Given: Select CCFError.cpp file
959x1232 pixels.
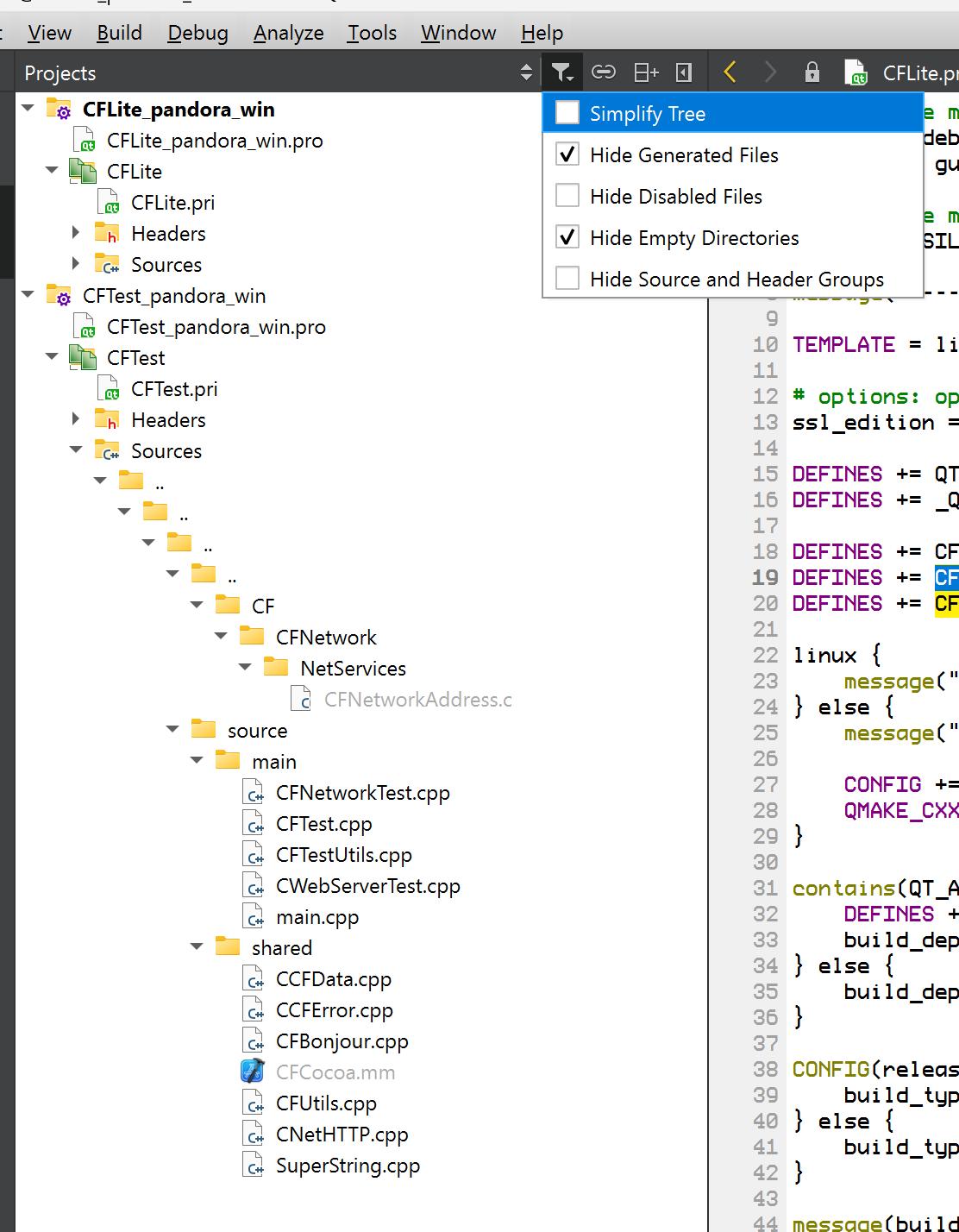Looking at the screenshot, I should point(335,1010).
